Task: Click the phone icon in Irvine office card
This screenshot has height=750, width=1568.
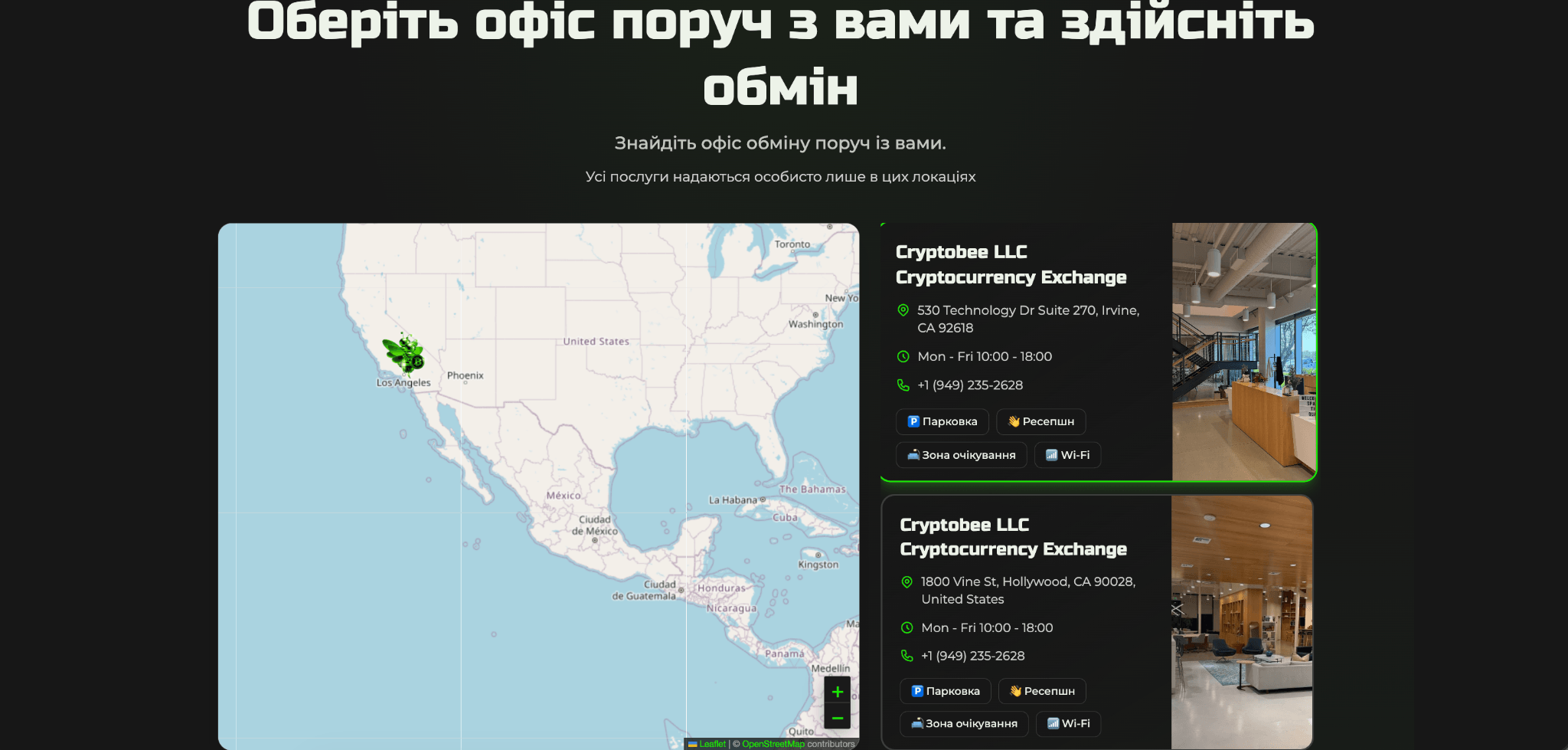Action: coord(903,385)
